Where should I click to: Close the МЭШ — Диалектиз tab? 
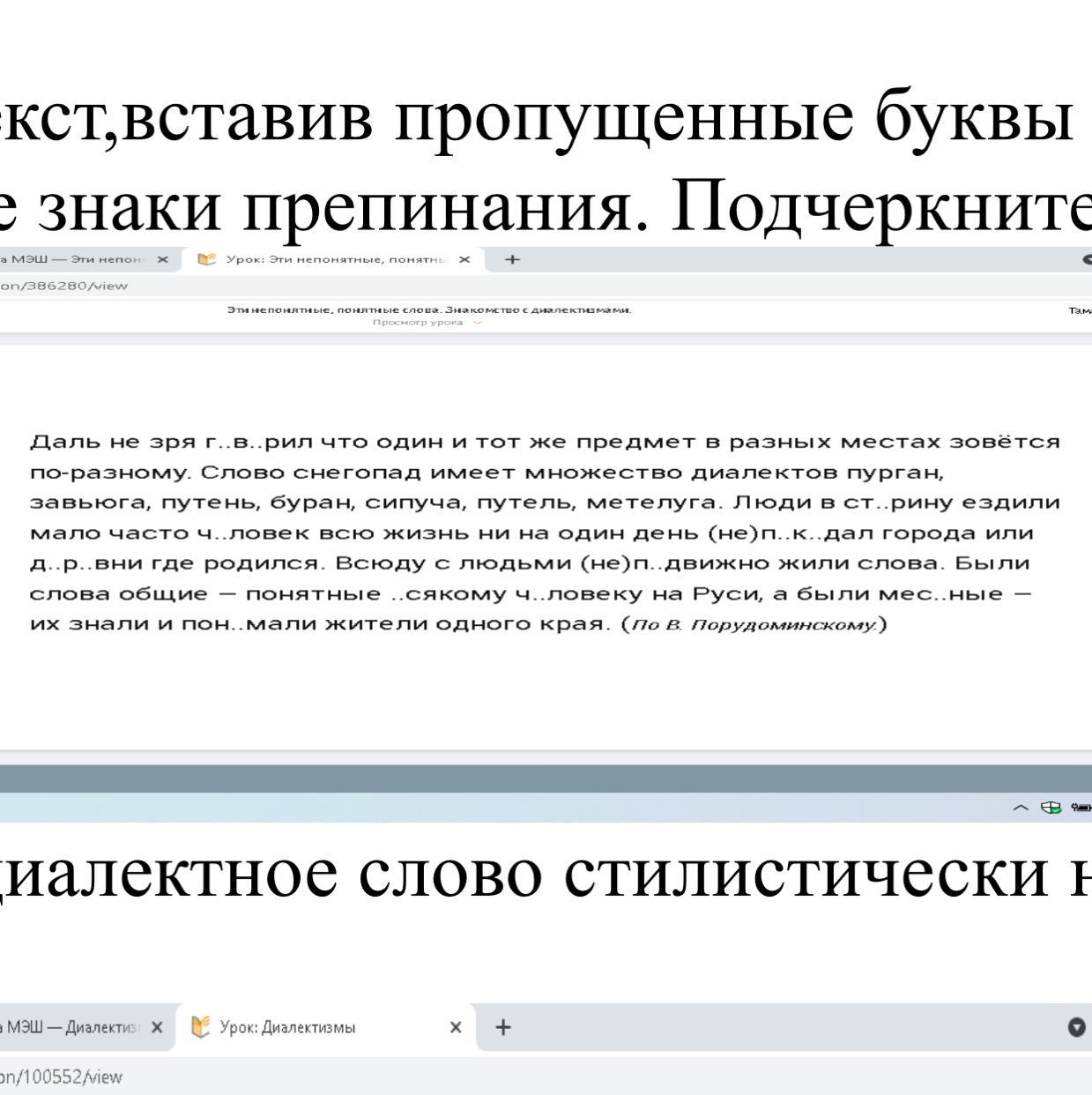pos(156,1027)
